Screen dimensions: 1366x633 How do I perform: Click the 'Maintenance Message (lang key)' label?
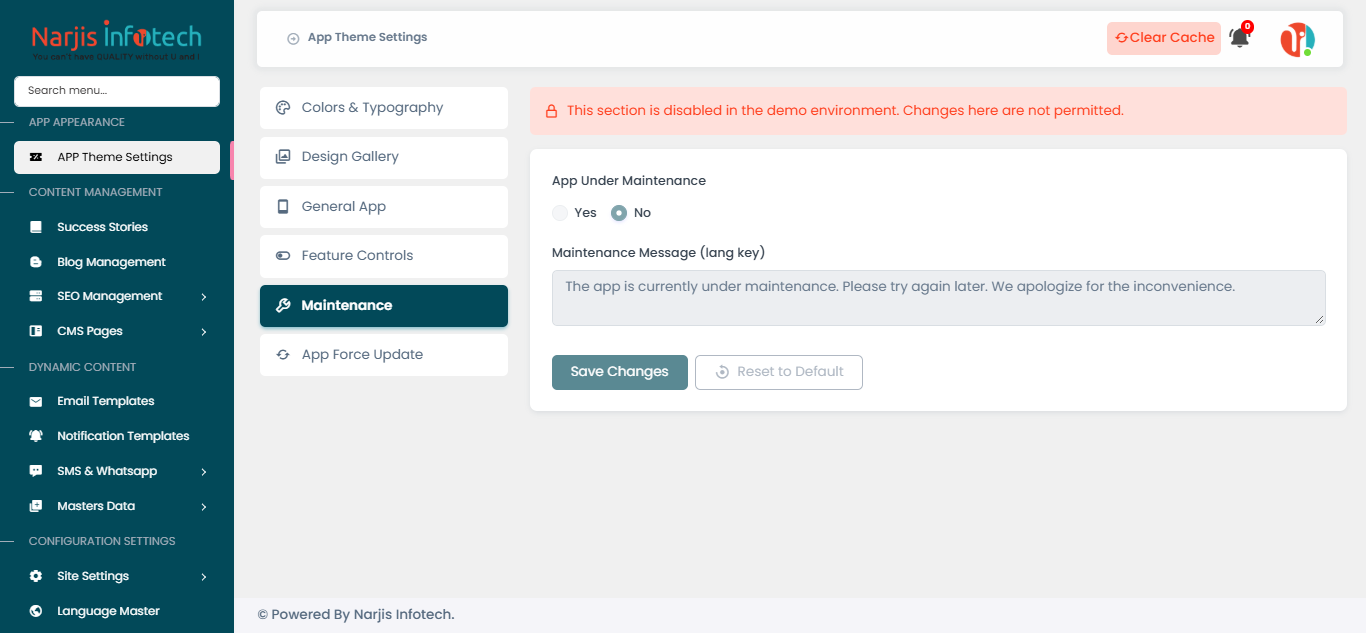point(658,253)
